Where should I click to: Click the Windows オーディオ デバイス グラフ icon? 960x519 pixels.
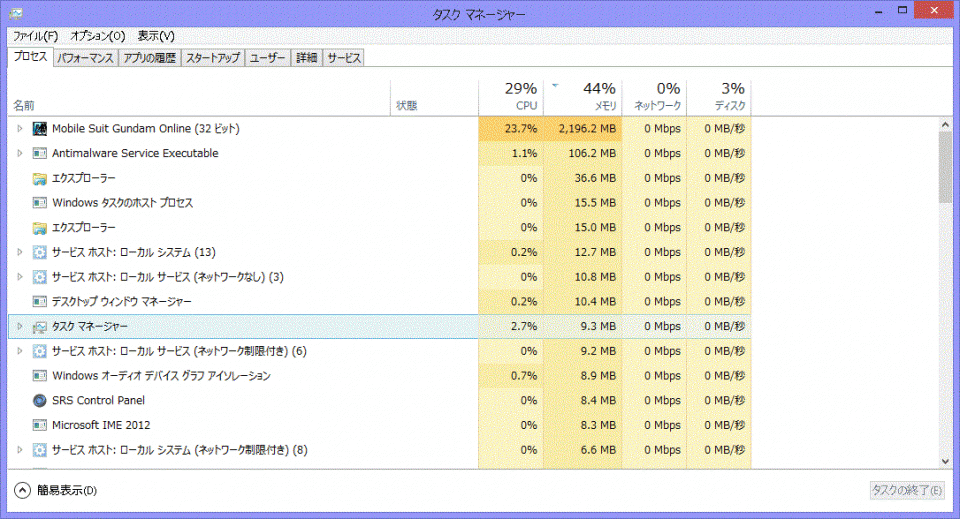pyautogui.click(x=40, y=376)
